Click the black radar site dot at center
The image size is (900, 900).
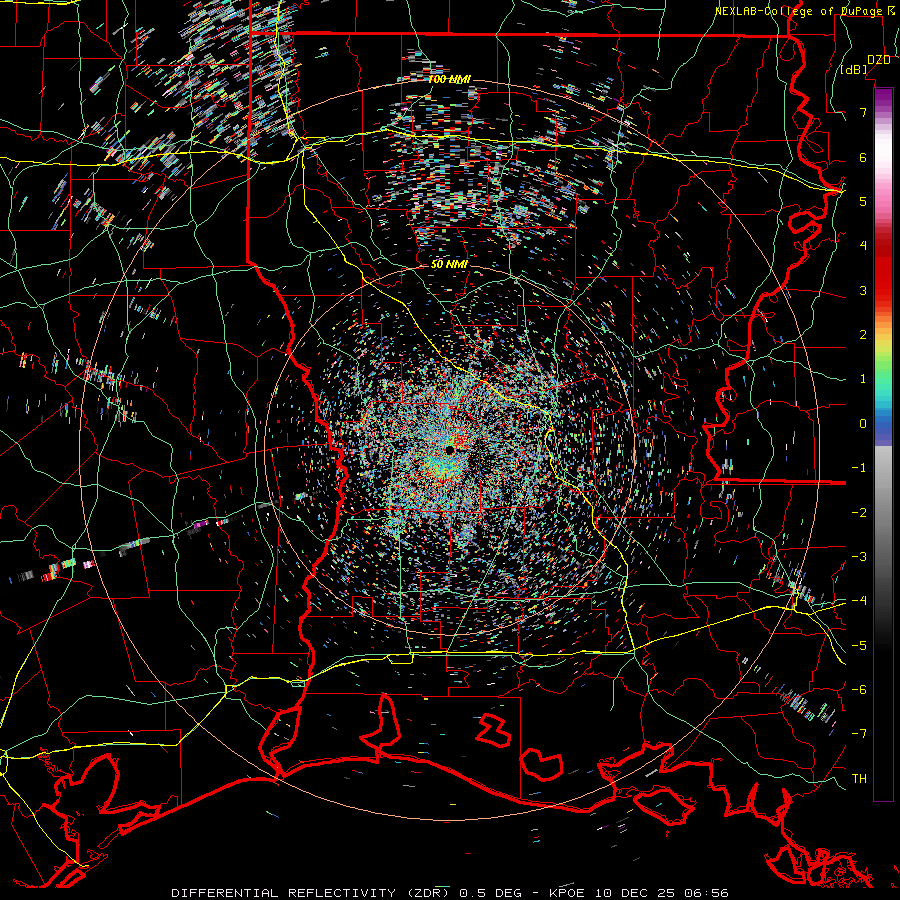[x=450, y=450]
